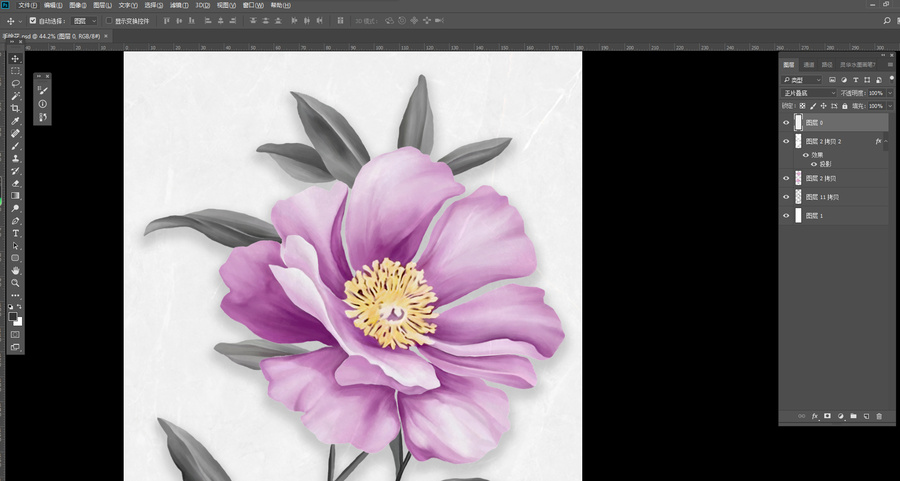
Task: Open the blend mode dropdown 正片叠底
Action: click(x=809, y=93)
